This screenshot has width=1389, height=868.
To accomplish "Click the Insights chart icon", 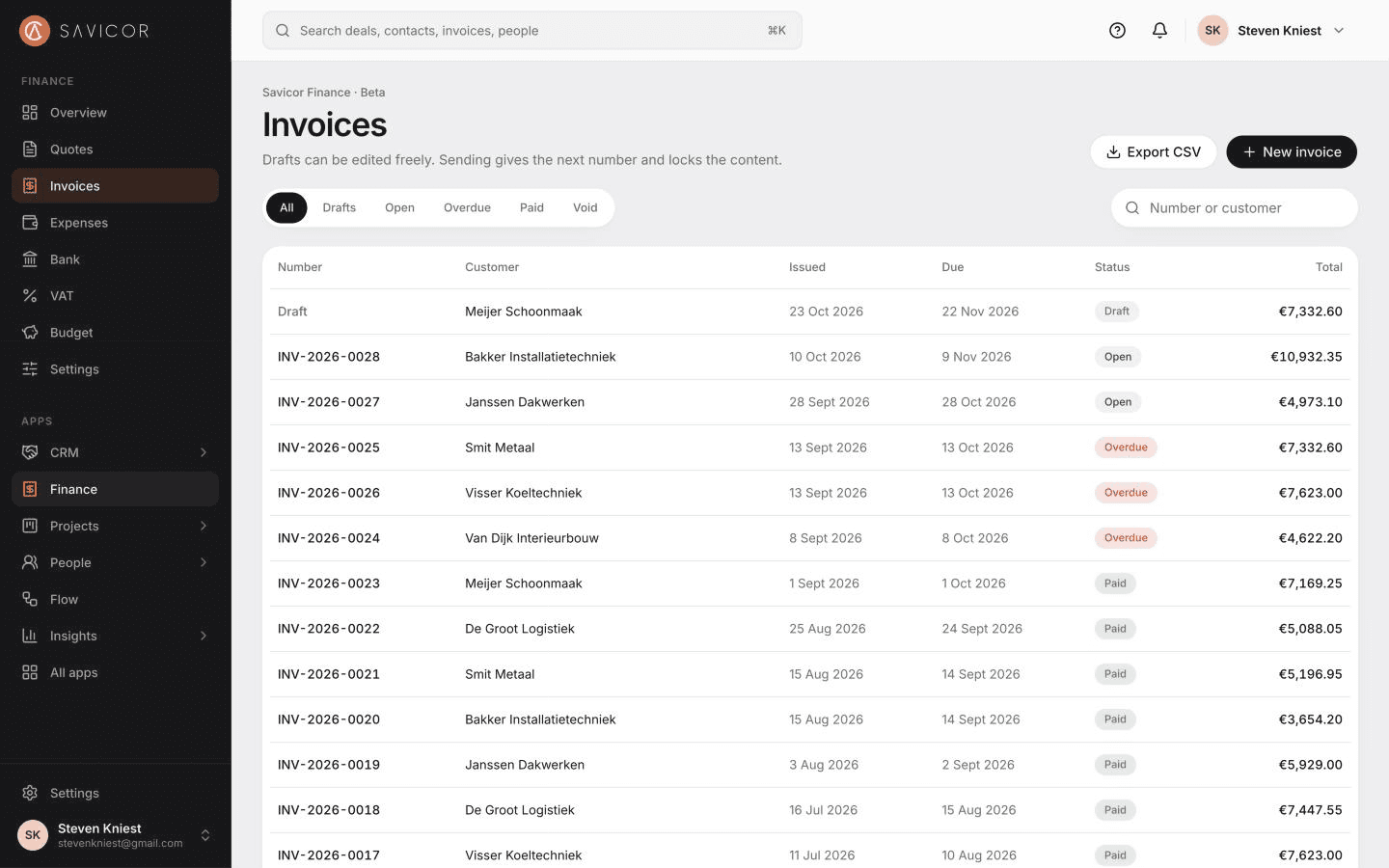I will point(30,636).
